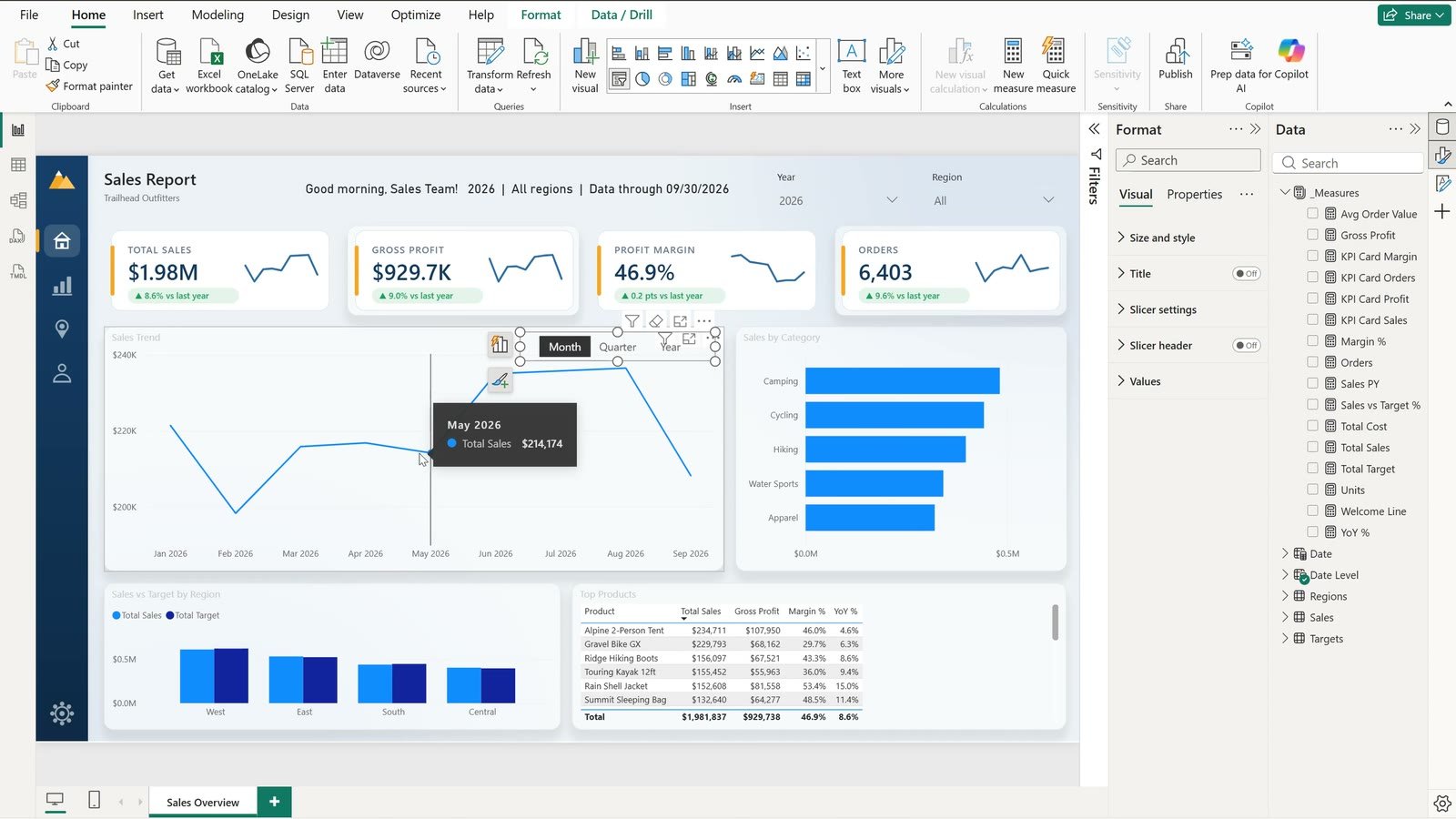Open Model view icon in left rail
The height and width of the screenshot is (819, 1456).
click(17, 200)
